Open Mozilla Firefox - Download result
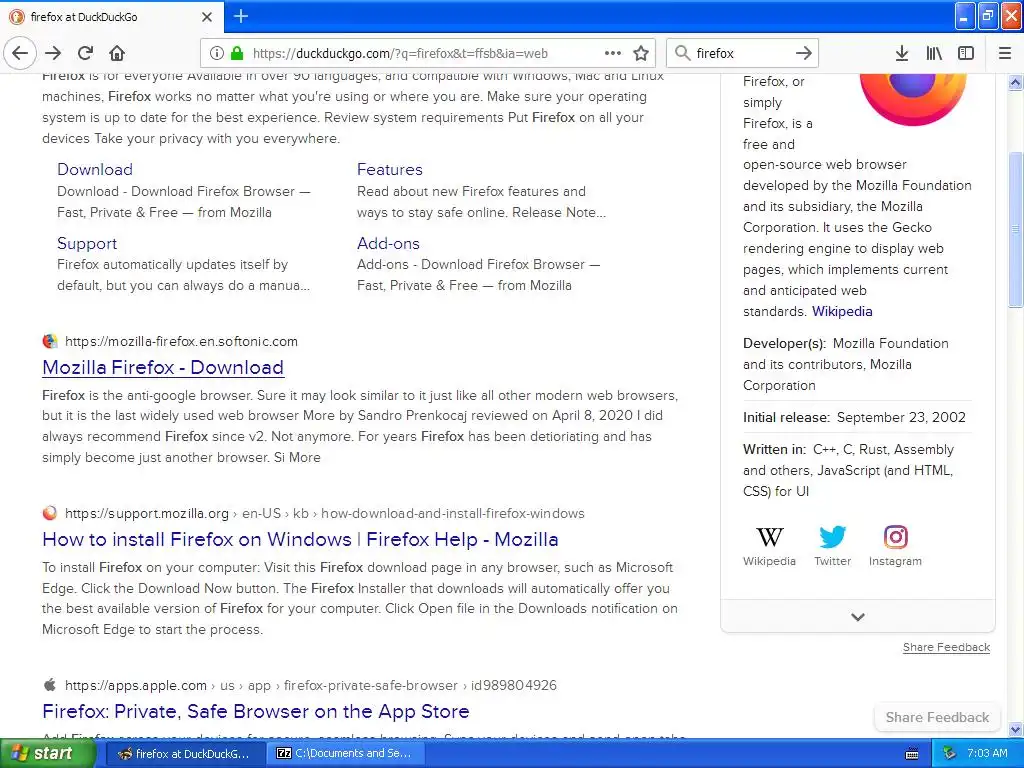This screenshot has width=1024, height=768. pos(163,367)
